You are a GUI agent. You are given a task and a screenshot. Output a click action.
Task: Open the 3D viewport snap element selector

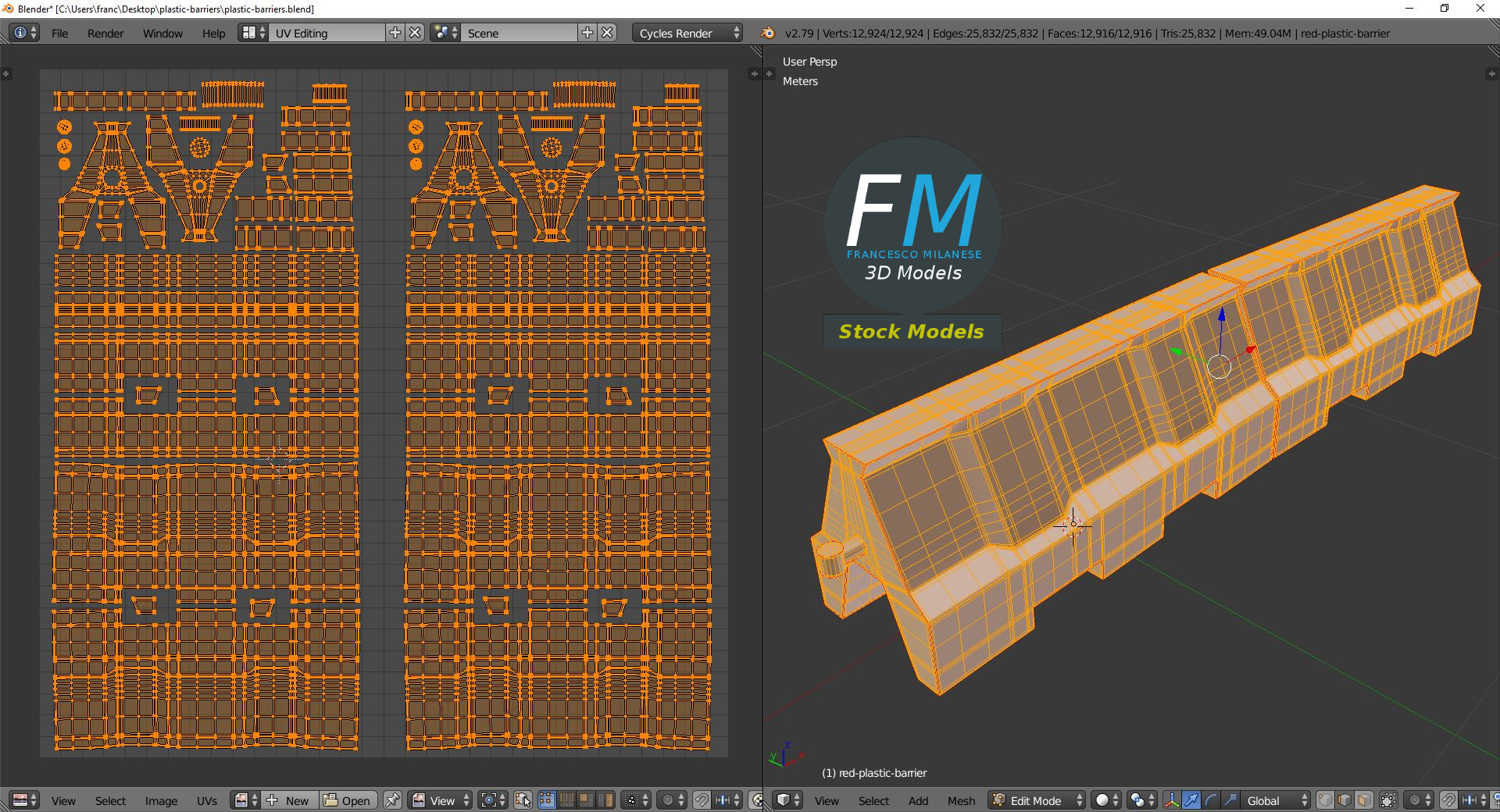coord(1473,800)
